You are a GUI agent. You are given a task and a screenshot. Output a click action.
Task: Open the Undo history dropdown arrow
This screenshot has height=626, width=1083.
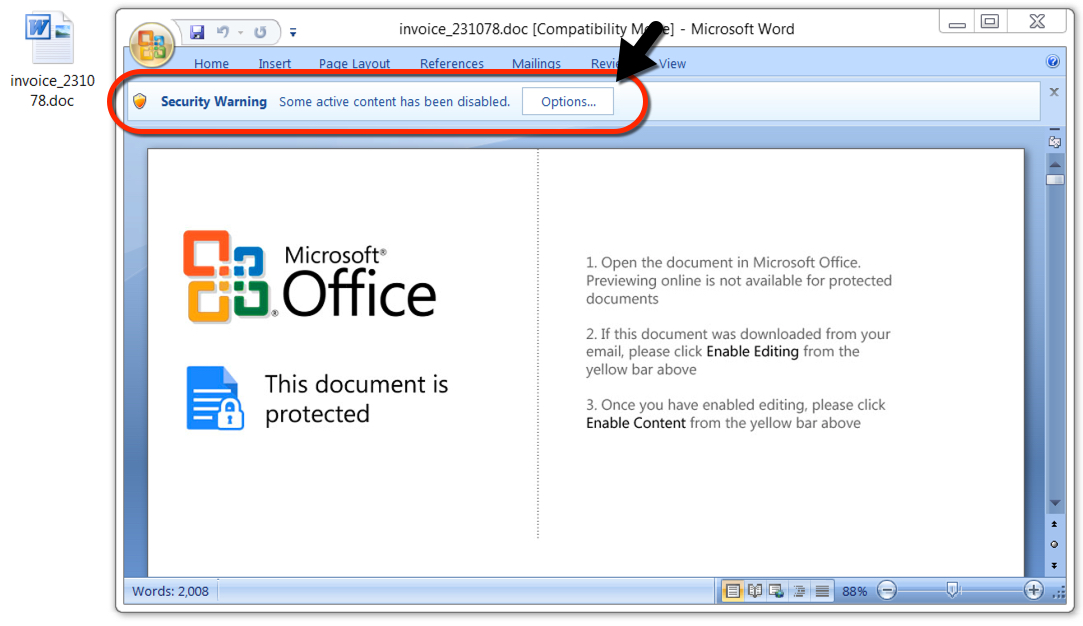[240, 32]
